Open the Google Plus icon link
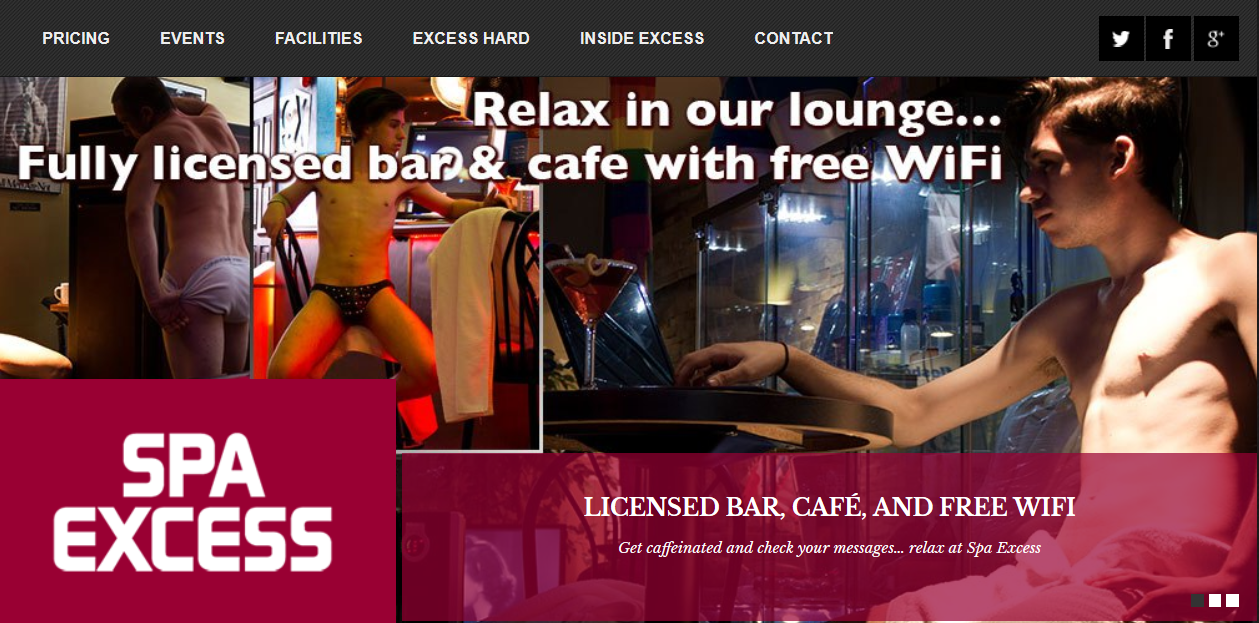The height and width of the screenshot is (623, 1259). click(1216, 39)
